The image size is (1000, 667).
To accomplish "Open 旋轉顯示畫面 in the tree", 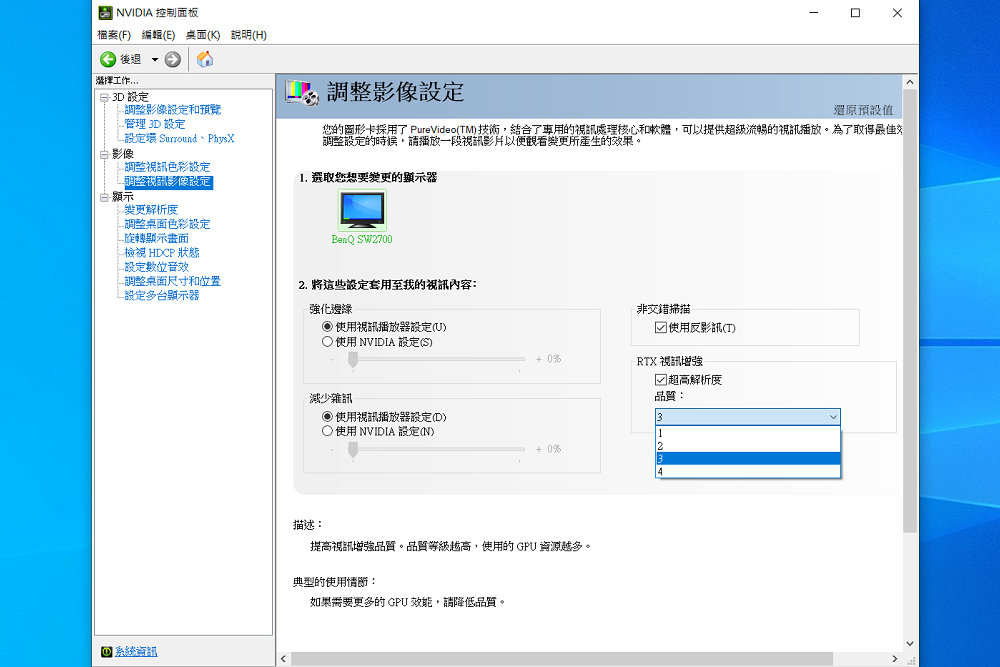I will 156,238.
